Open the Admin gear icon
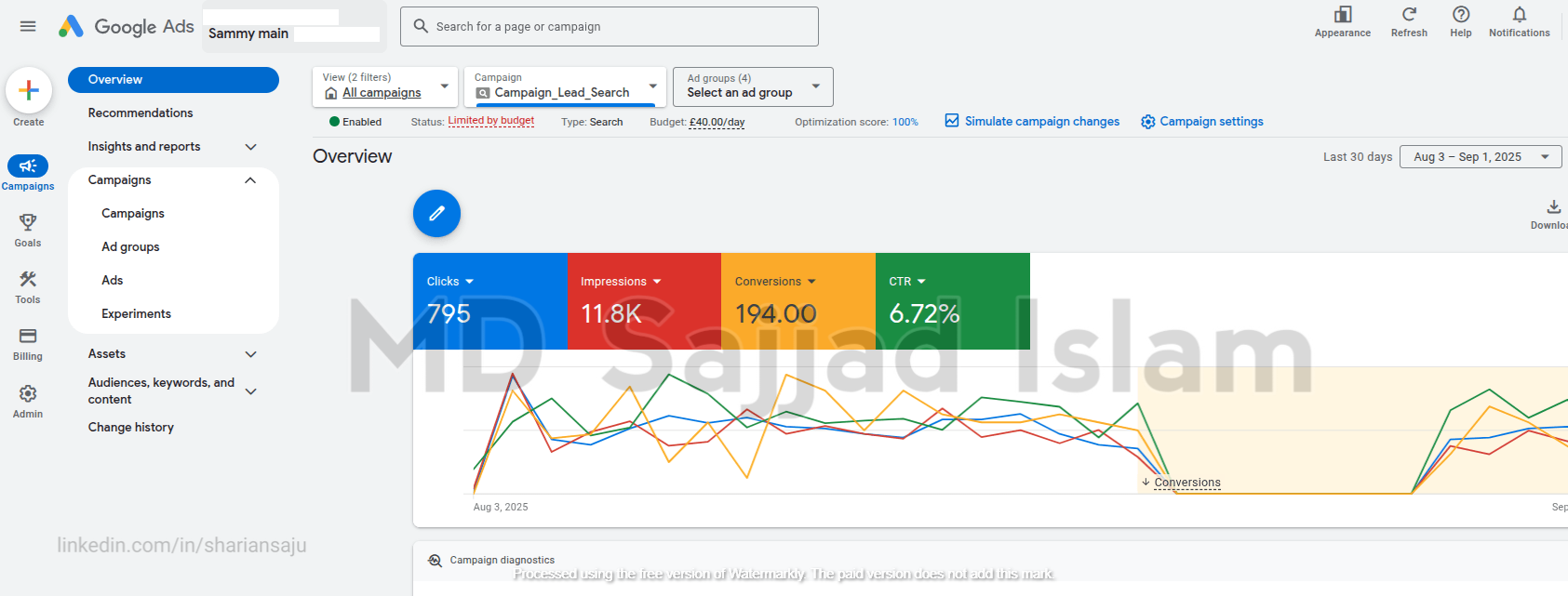Image resolution: width=1568 pixels, height=596 pixels. click(x=28, y=393)
